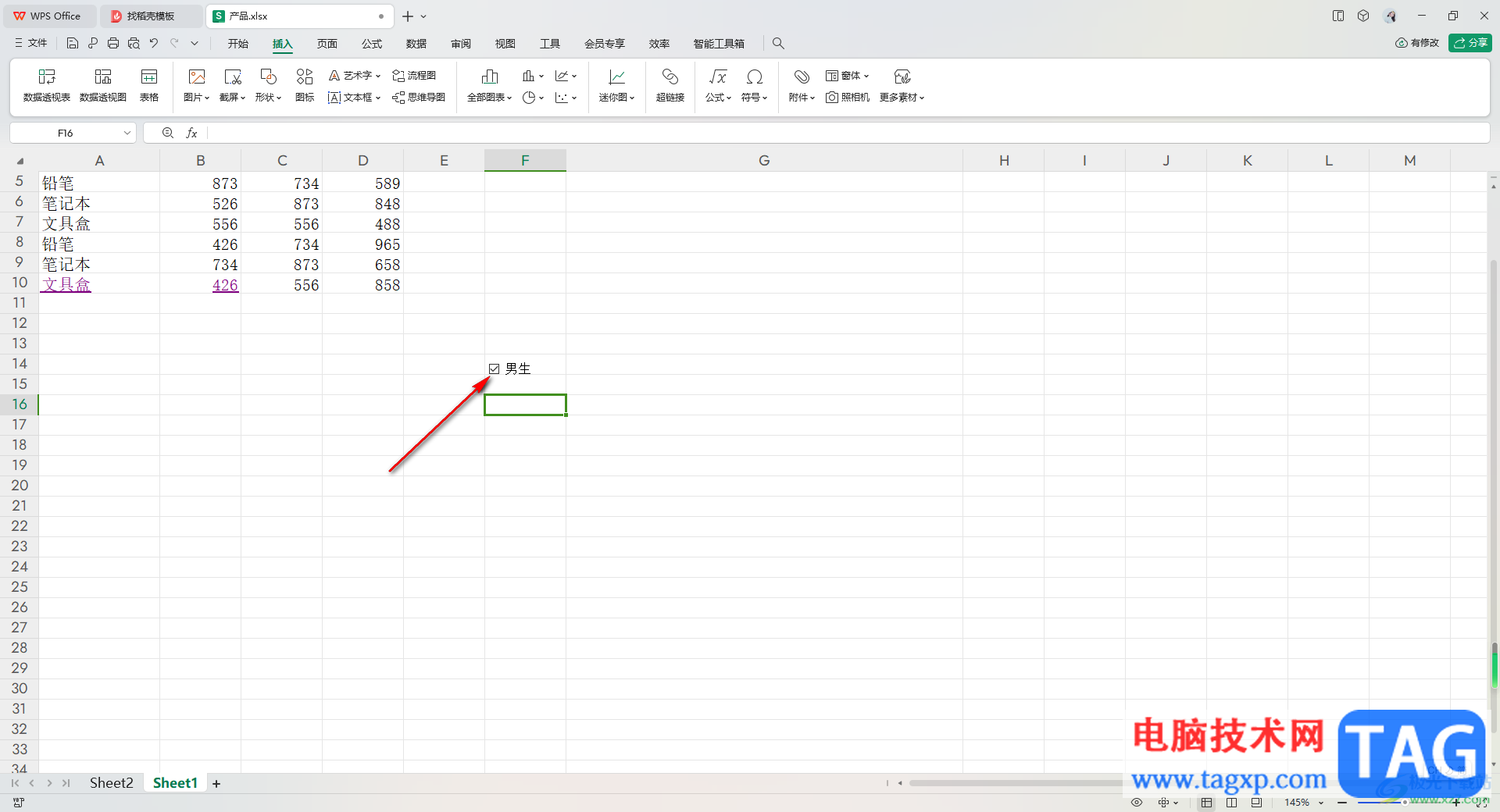Image resolution: width=1500 pixels, height=812 pixels.
Task: Insert a flowchart (流程图)
Action: tap(414, 76)
